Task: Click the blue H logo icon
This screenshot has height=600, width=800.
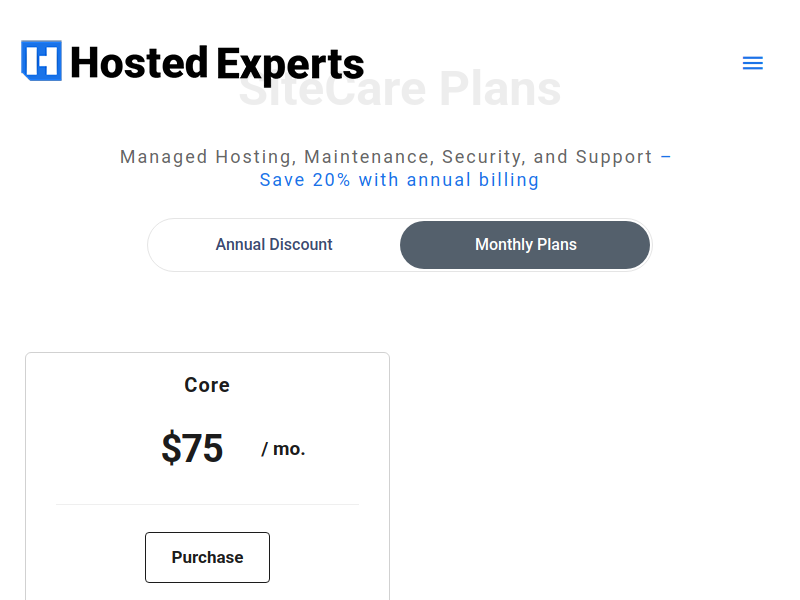Action: click(41, 61)
